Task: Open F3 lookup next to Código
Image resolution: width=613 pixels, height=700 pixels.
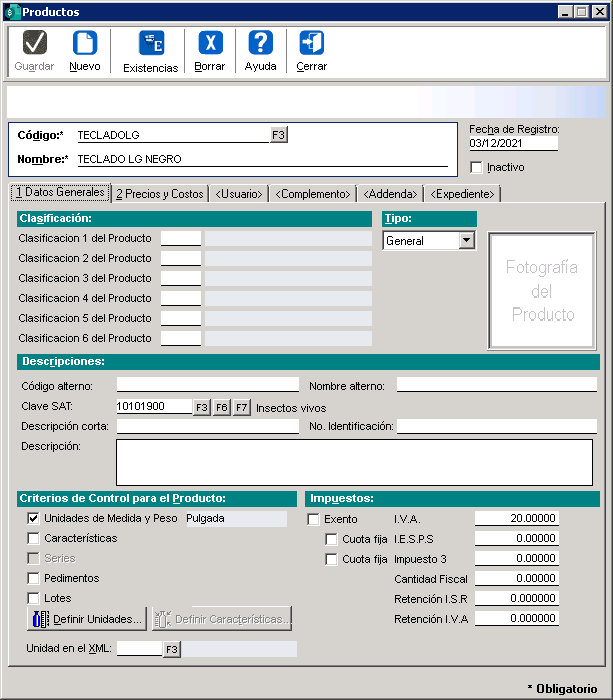Action: (x=279, y=135)
